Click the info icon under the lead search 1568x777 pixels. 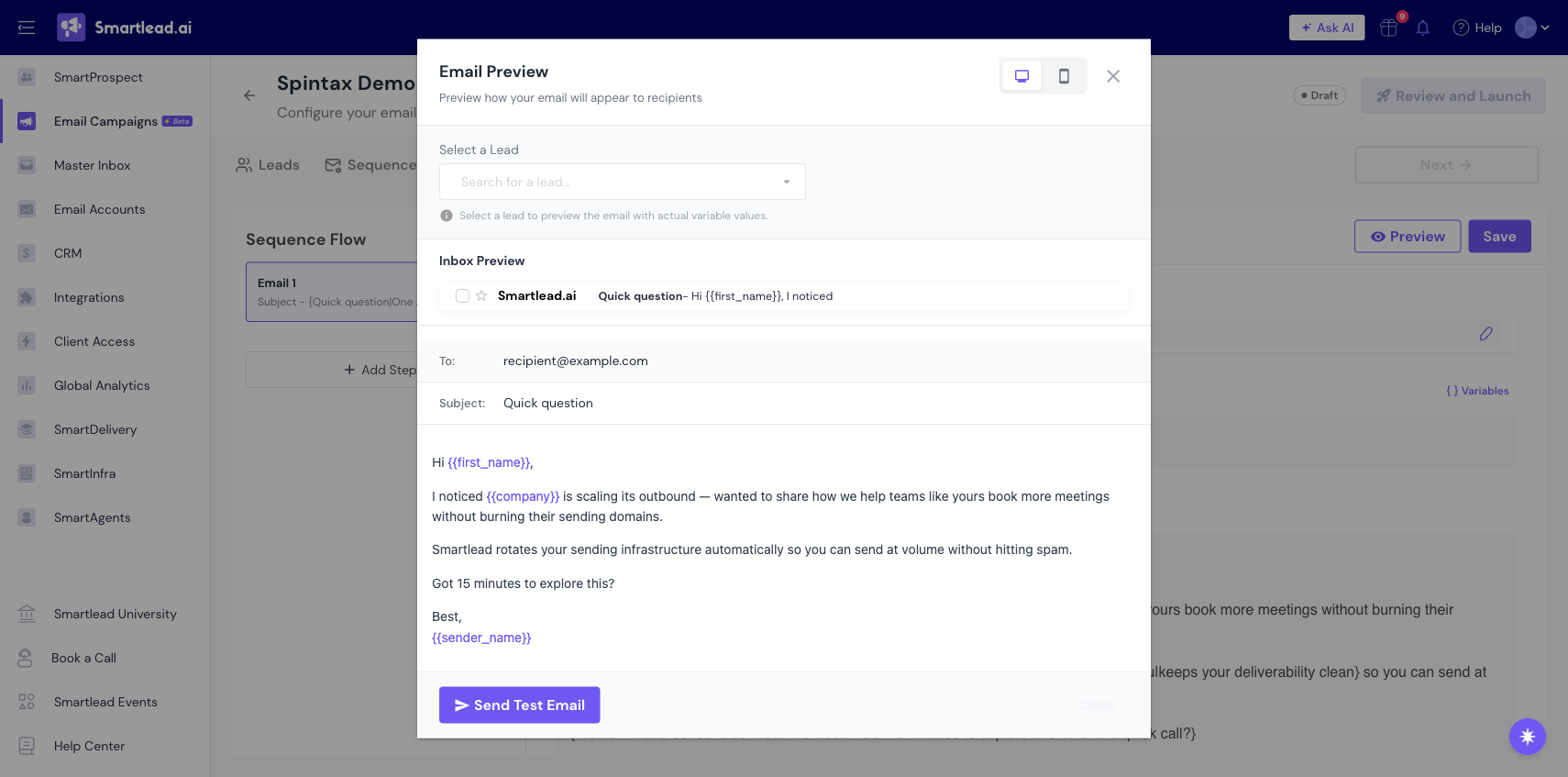coord(447,216)
